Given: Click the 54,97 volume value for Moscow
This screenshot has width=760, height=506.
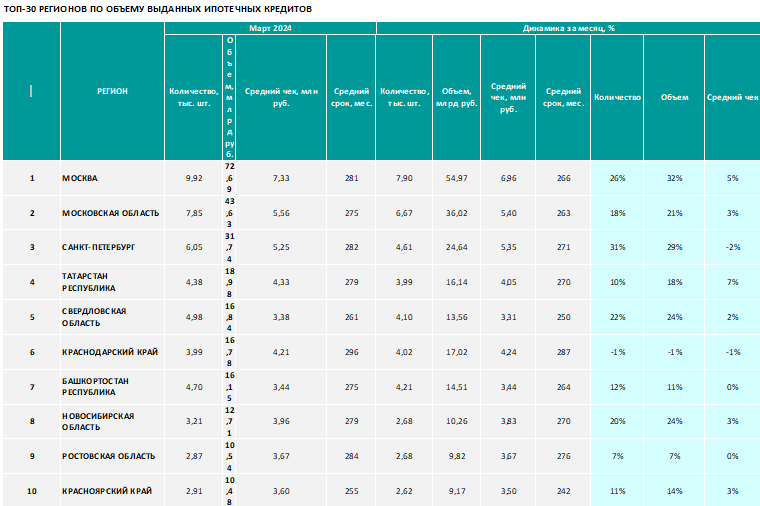Looking at the screenshot, I should (457, 178).
